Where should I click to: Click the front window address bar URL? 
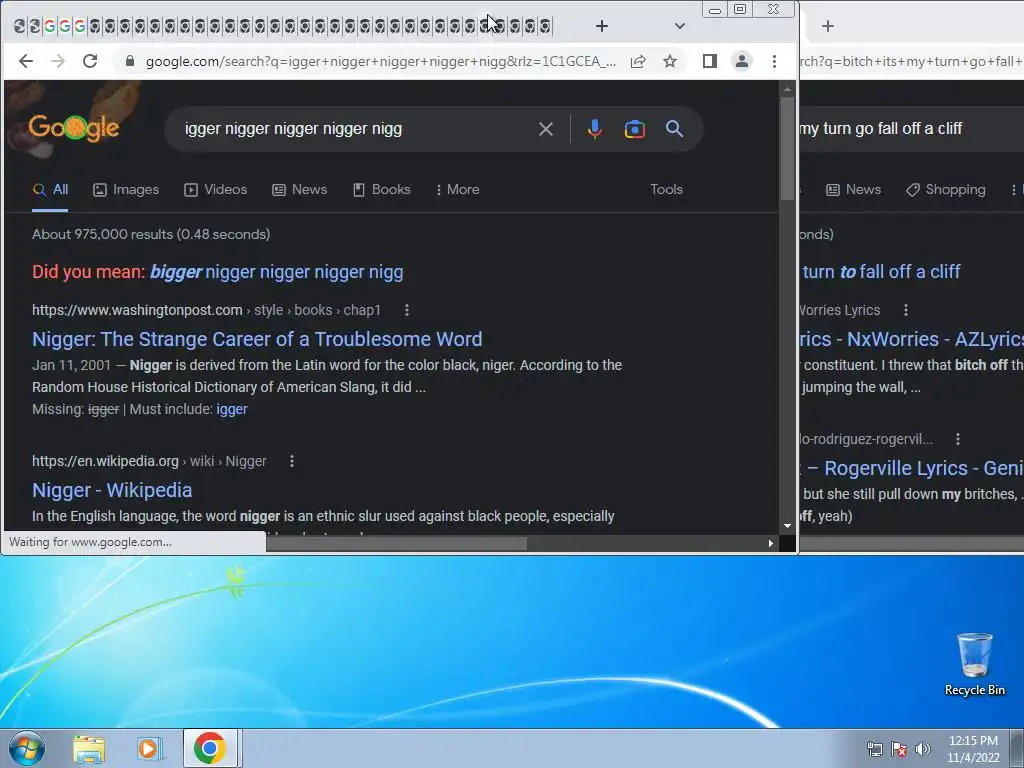(x=381, y=61)
